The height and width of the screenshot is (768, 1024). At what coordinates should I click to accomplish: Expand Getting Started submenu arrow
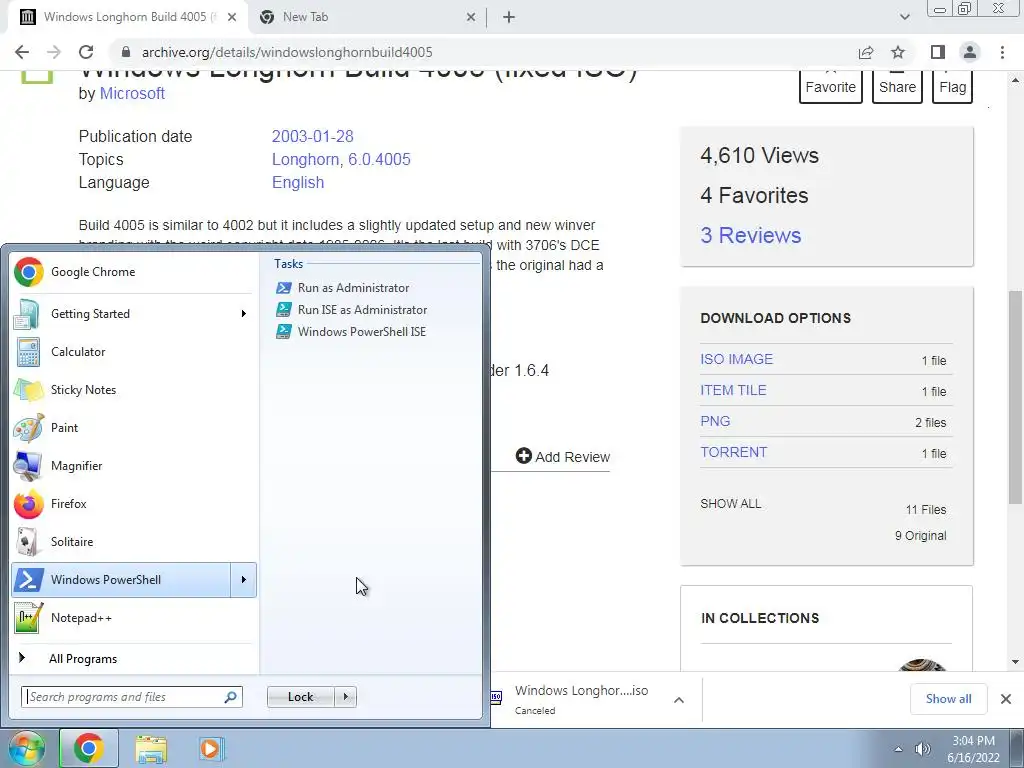(244, 314)
